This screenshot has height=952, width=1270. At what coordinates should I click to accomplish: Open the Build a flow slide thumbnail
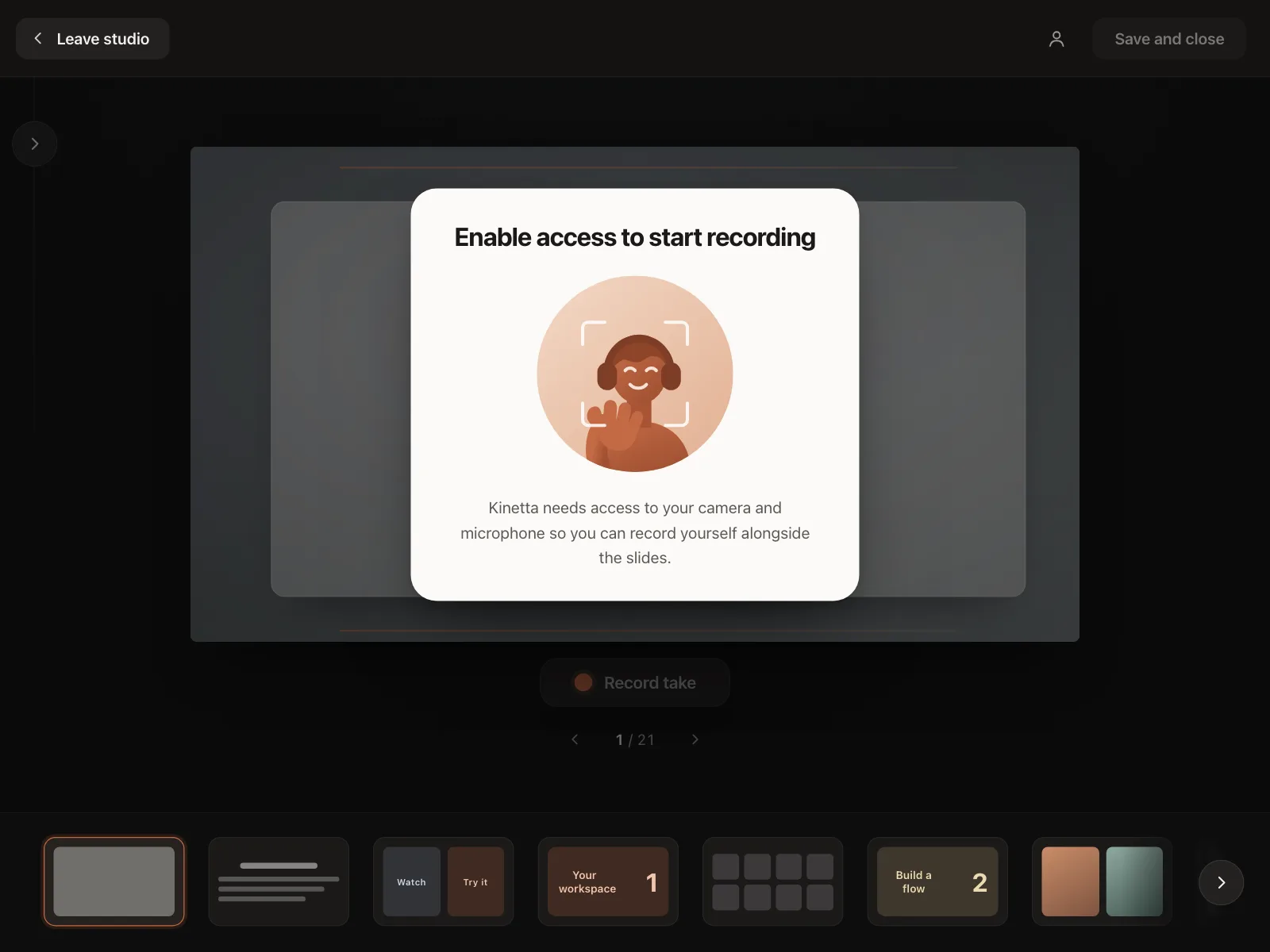point(937,881)
